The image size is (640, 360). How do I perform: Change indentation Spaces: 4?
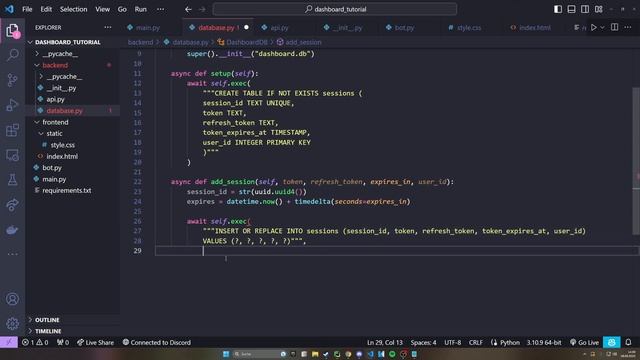point(423,342)
